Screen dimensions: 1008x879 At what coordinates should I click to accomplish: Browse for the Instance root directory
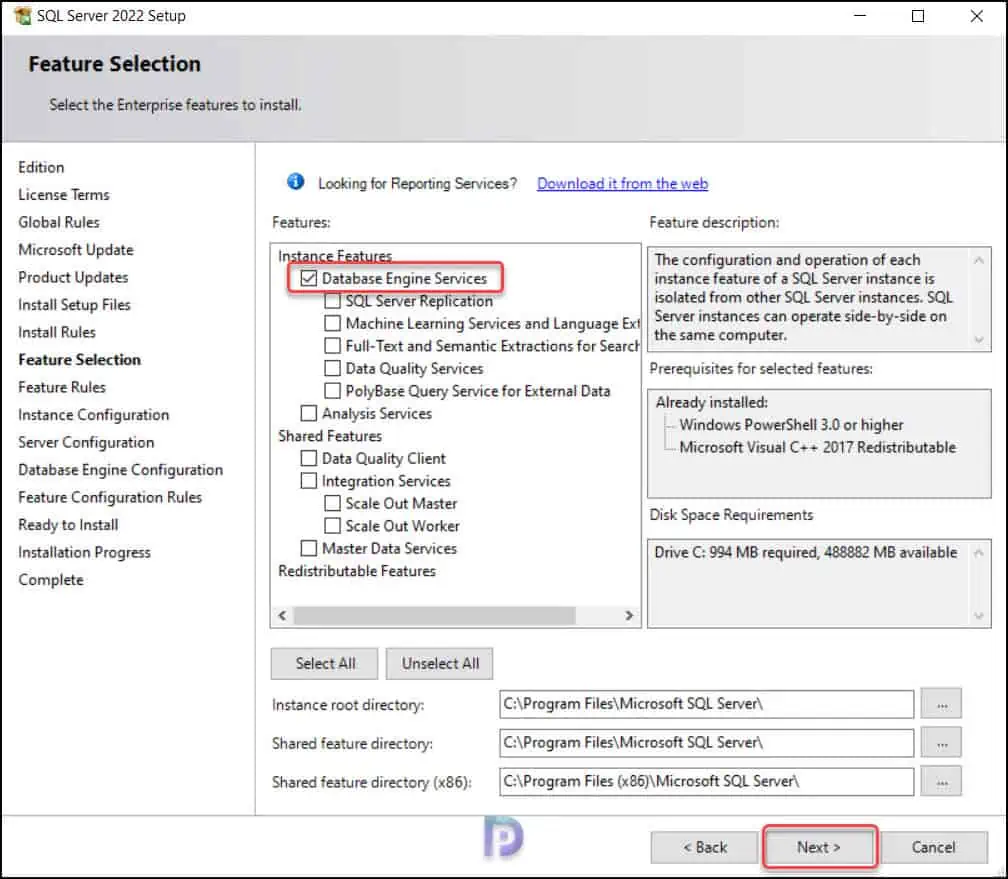(942, 704)
